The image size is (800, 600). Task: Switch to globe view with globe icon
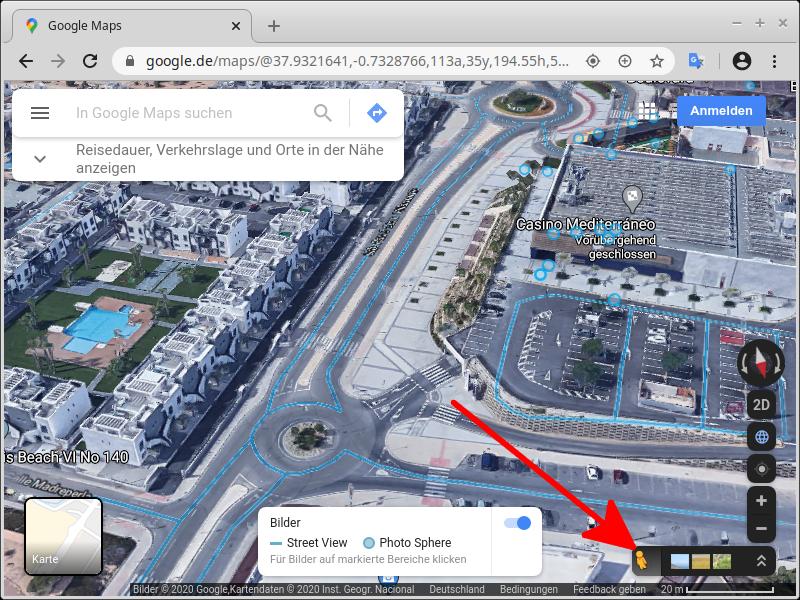pos(761,437)
